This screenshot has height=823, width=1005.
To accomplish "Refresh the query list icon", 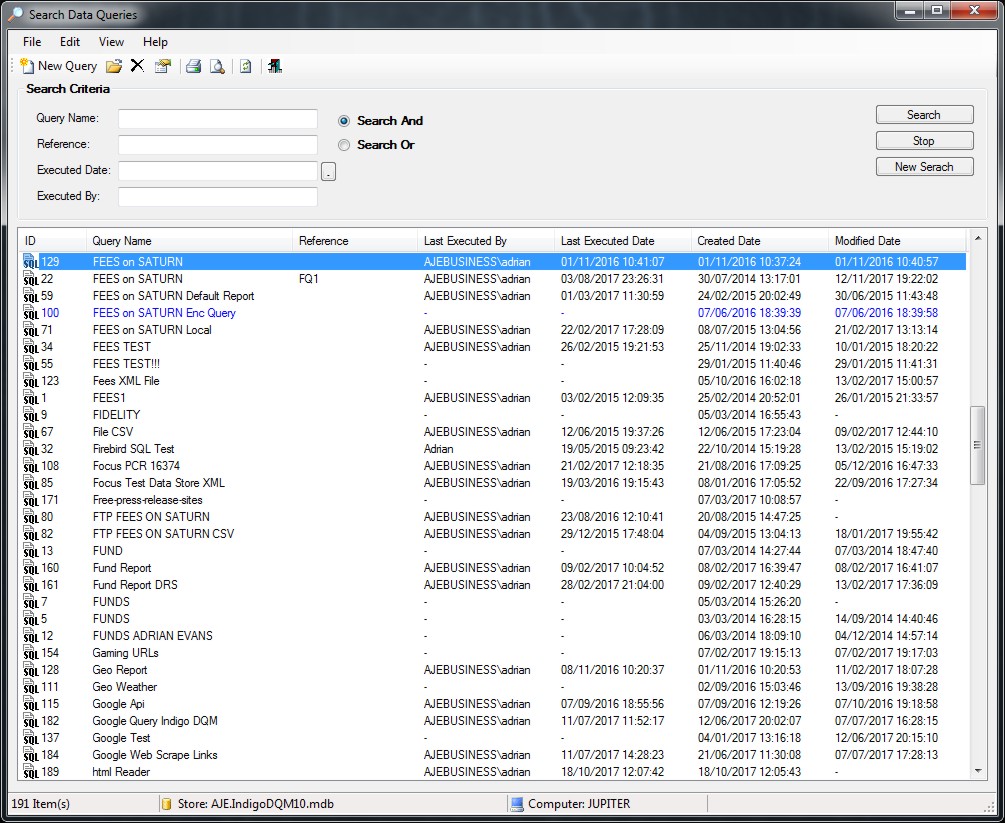I will [x=245, y=66].
